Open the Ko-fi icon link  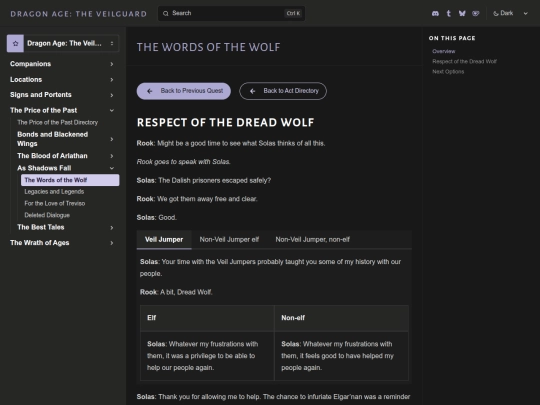476,13
